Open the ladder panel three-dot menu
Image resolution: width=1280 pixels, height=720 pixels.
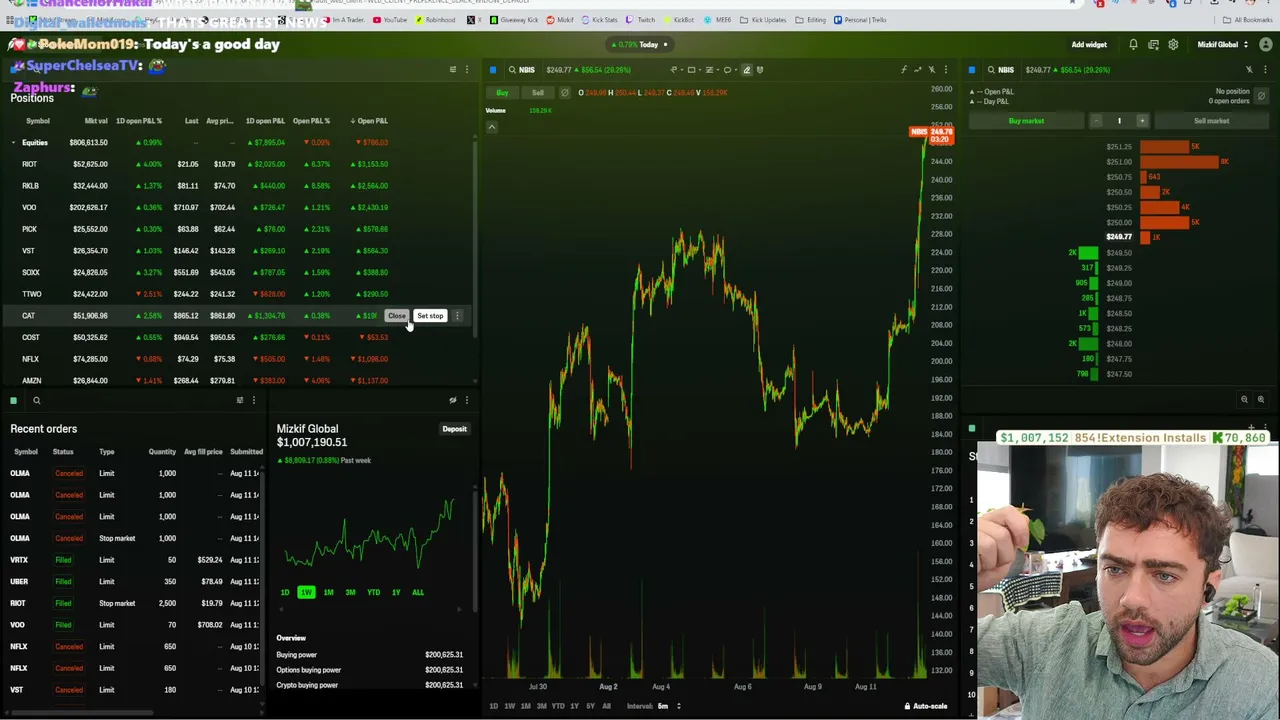(x=1263, y=70)
